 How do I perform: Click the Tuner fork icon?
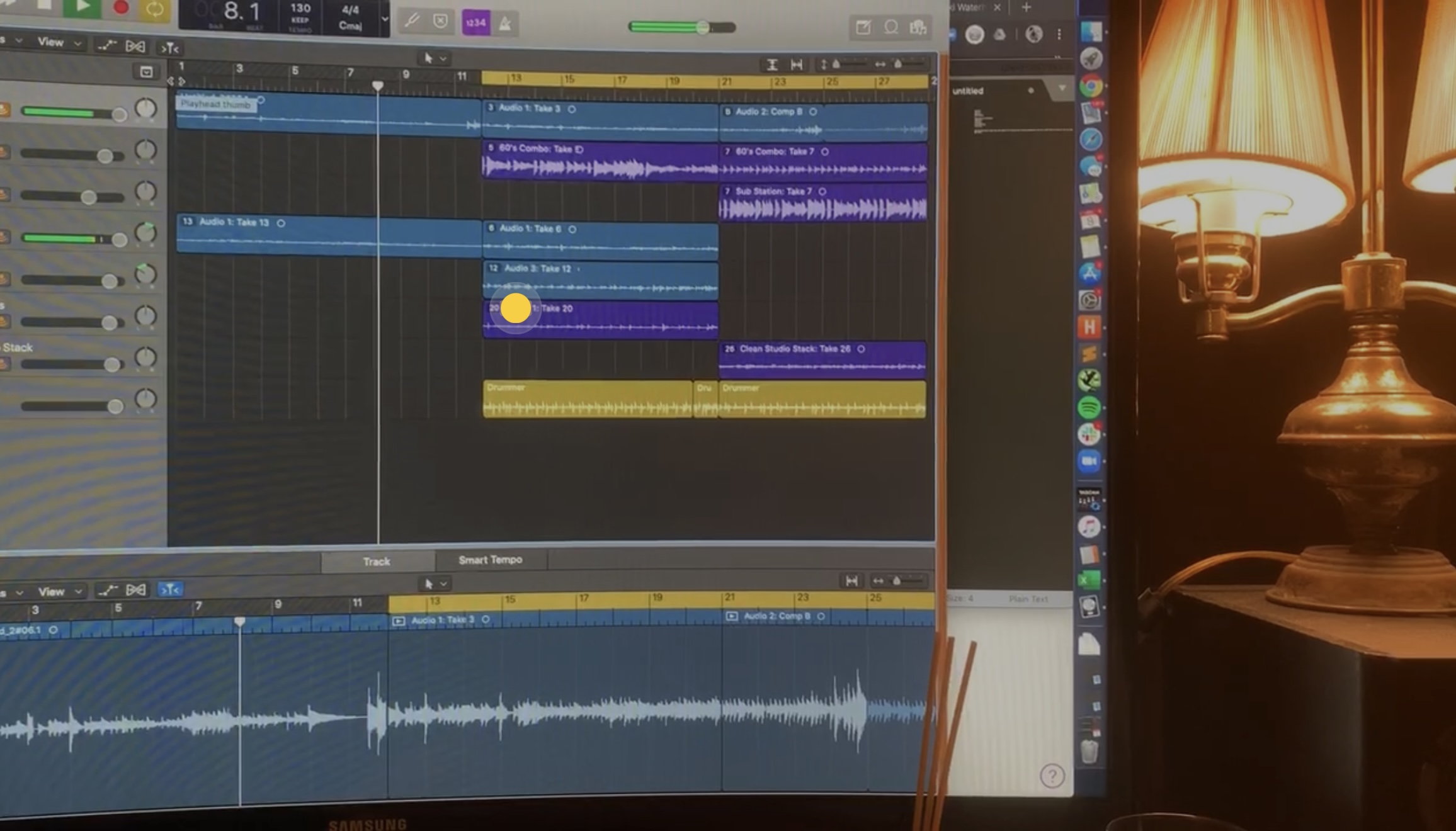[x=412, y=21]
